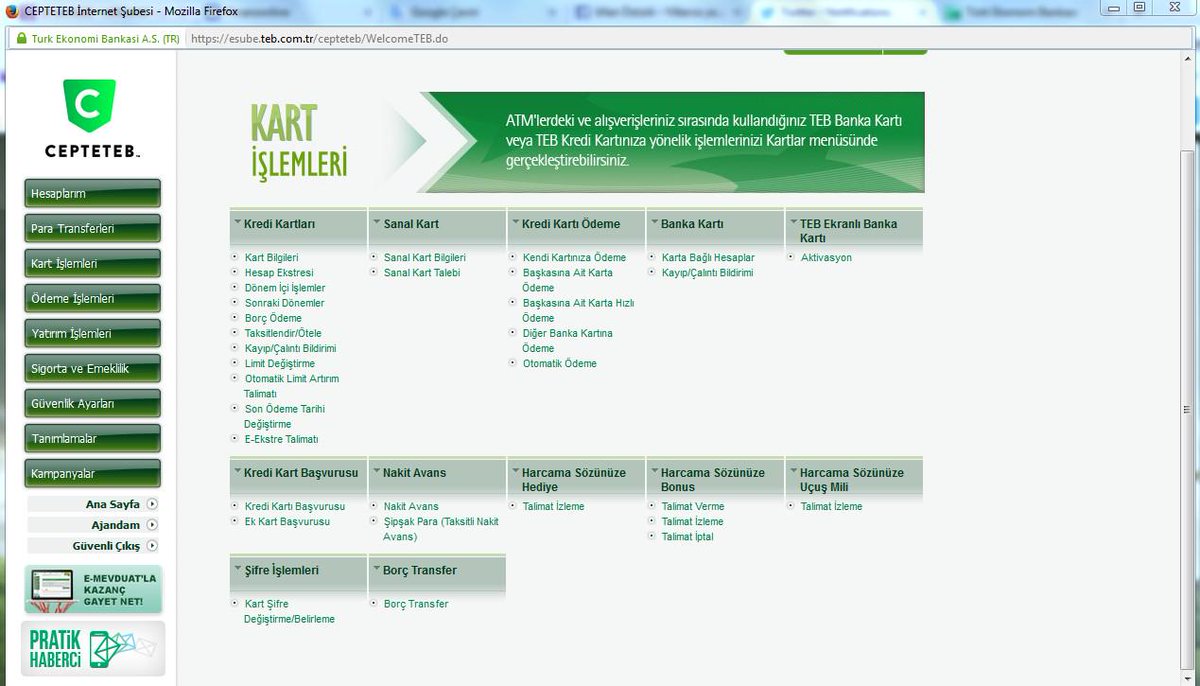
Task: Open the Kart Bilgileri link
Action: point(271,257)
